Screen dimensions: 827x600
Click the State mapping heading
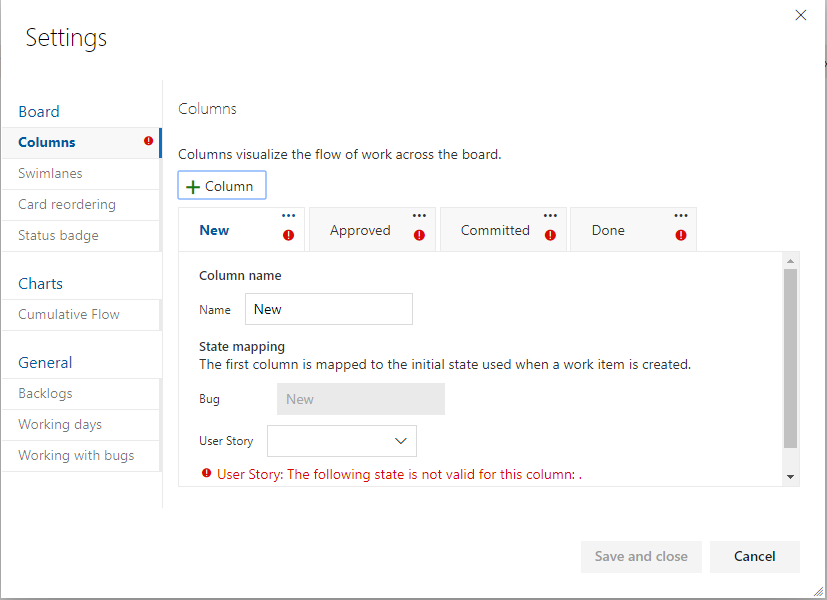point(242,346)
